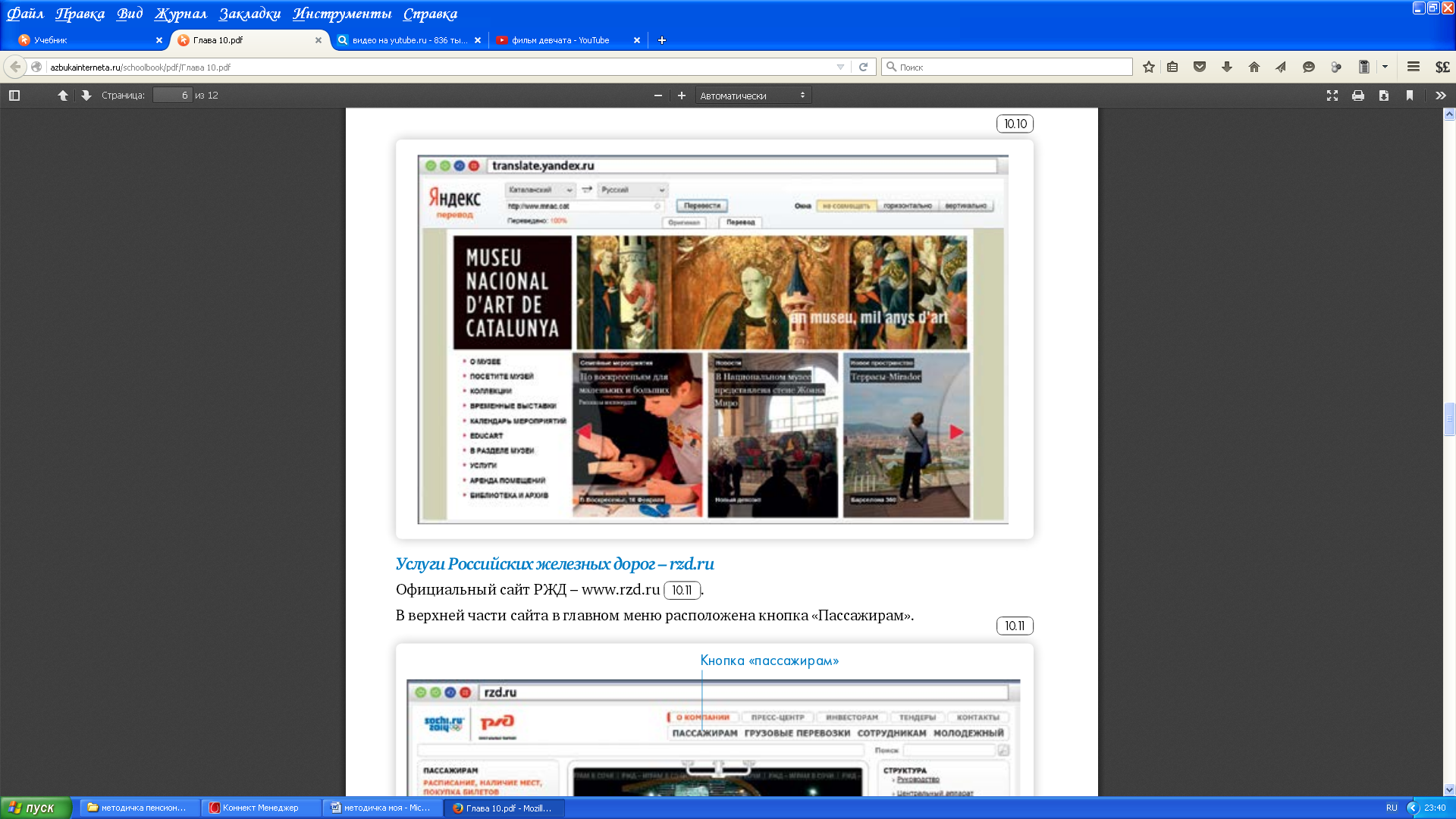Save page to Pocket
Viewport: 1456px width, 819px height.
tap(1200, 67)
